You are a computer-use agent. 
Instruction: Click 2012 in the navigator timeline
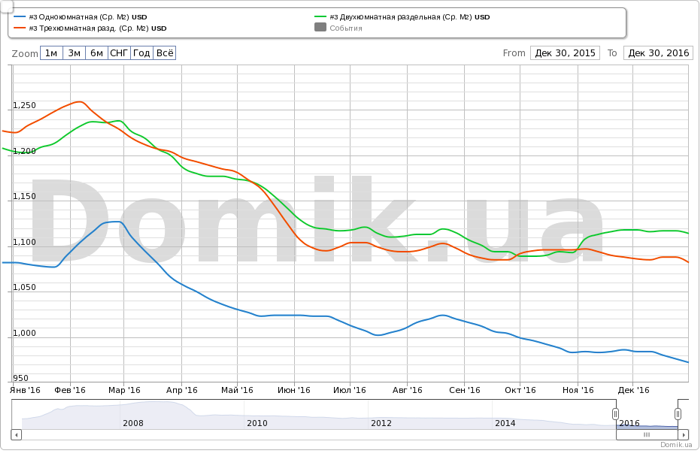point(381,423)
